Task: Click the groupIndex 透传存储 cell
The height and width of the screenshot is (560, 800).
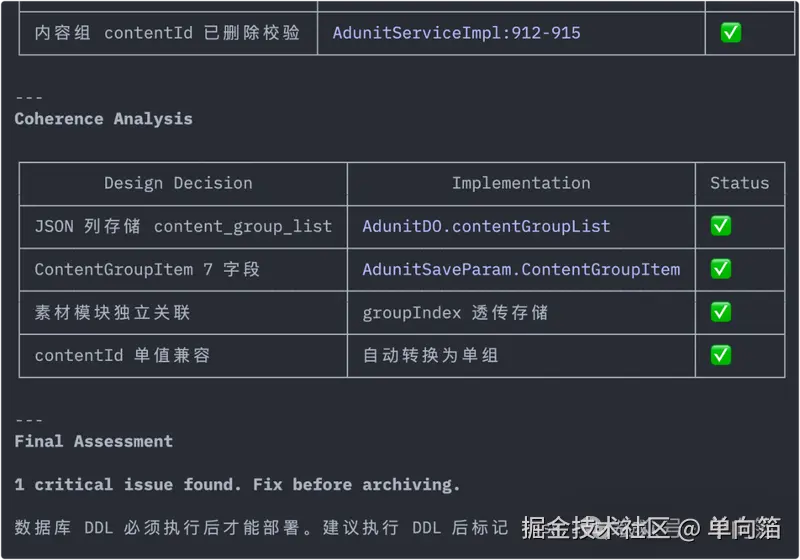Action: 455,312
